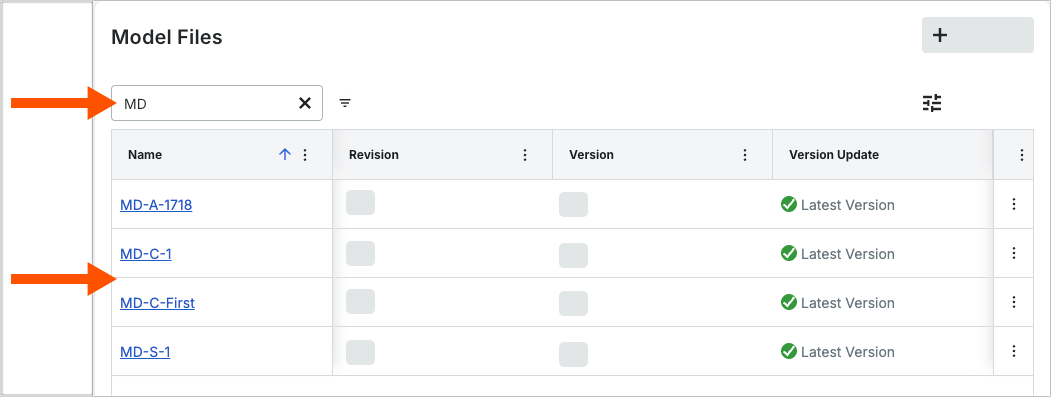The width and height of the screenshot is (1051, 397).
Task: Click Latest Version status in MD-A-1718 row
Action: coord(838,205)
